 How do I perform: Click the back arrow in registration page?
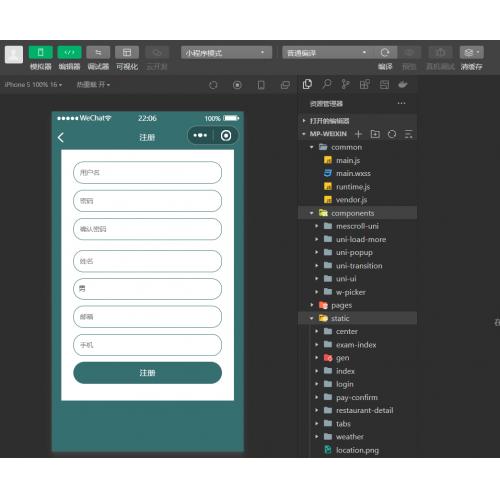click(61, 138)
